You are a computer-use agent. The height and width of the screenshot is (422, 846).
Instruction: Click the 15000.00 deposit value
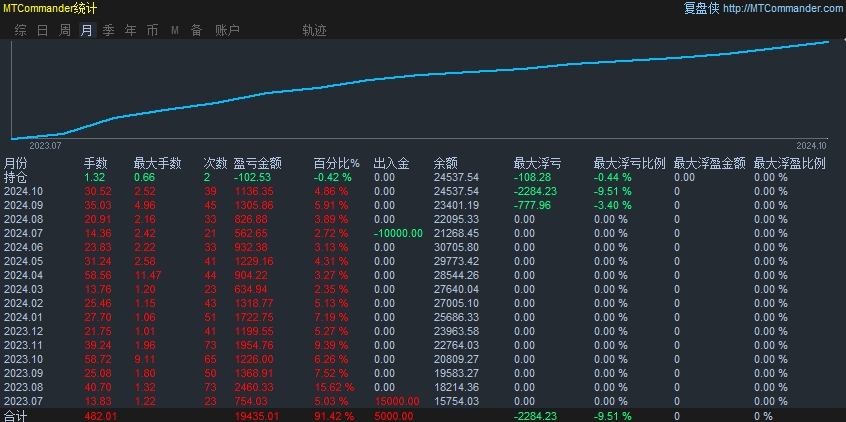[x=397, y=401]
